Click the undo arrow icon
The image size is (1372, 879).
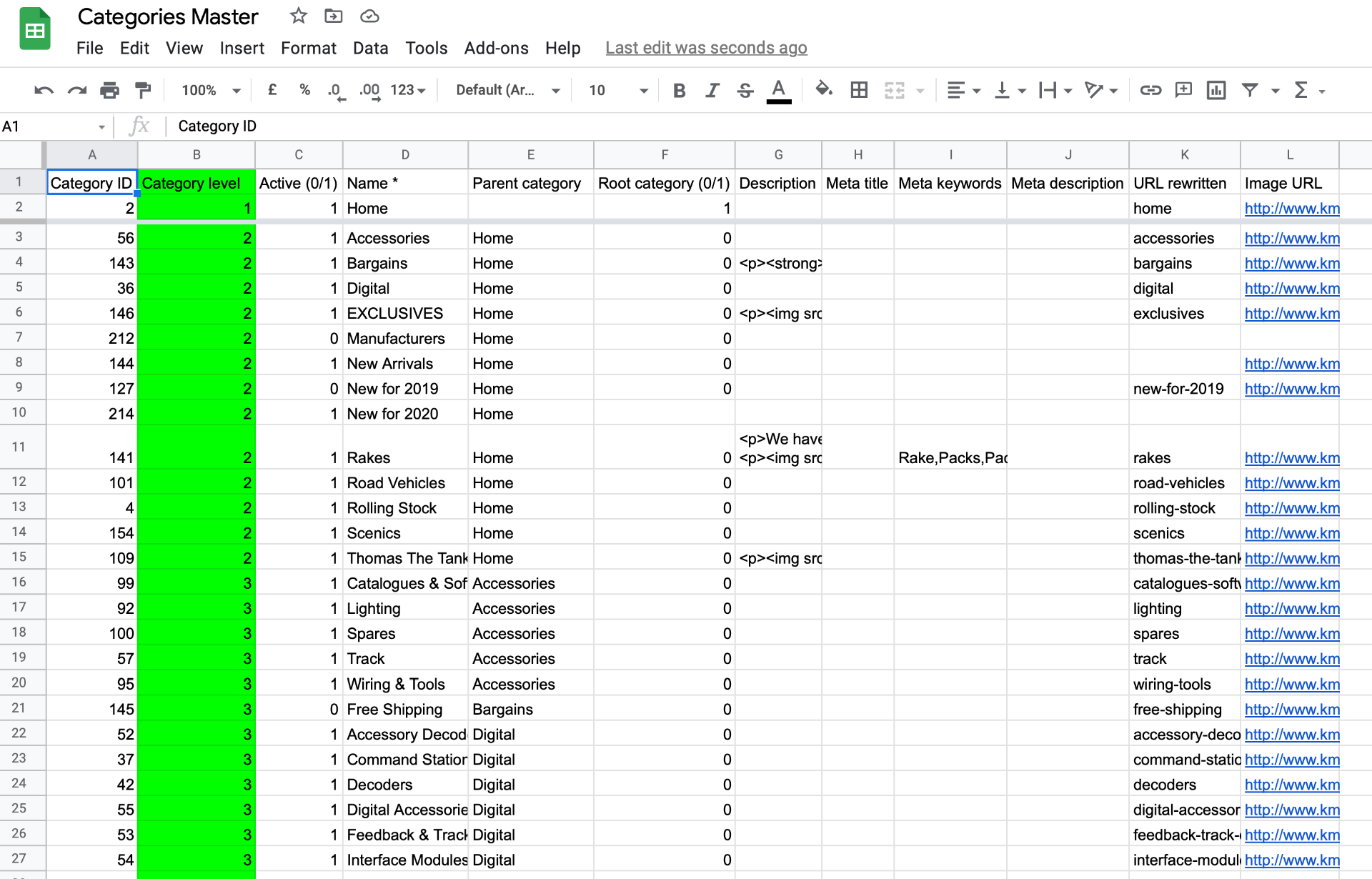coord(44,90)
